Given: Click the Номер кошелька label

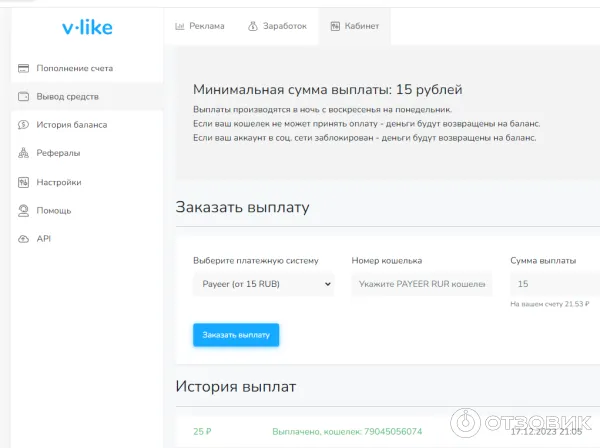Looking at the screenshot, I should pos(387,261).
